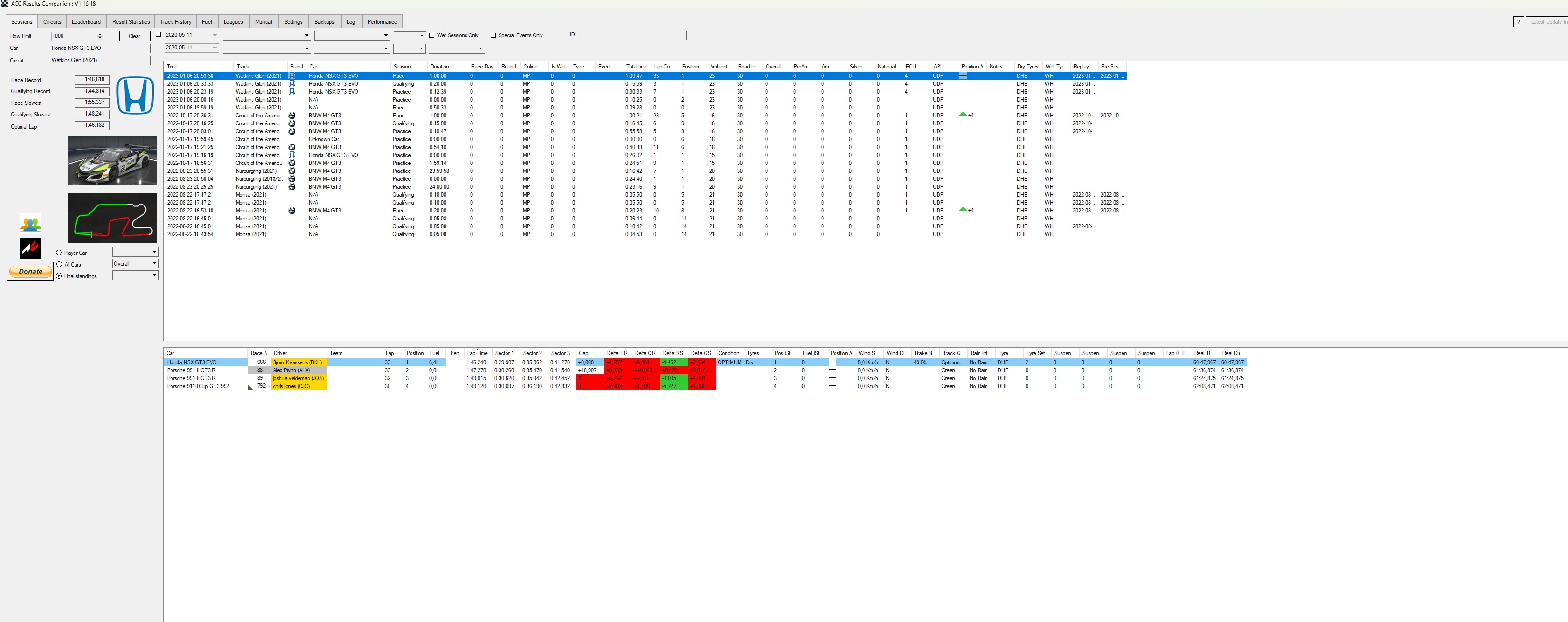
Task: Open the combo box left of Wet Sessions Only
Action: tap(409, 36)
